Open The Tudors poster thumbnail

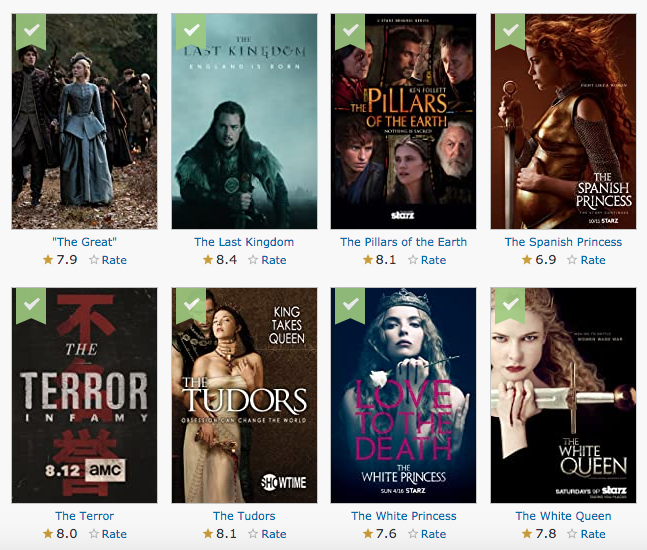coord(244,395)
